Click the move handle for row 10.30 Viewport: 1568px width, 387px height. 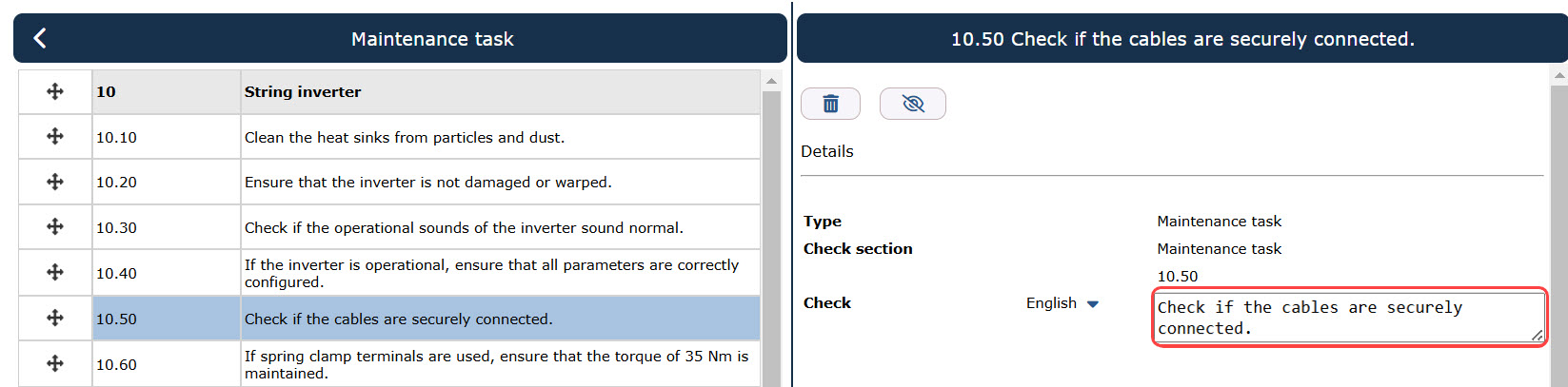click(x=55, y=227)
